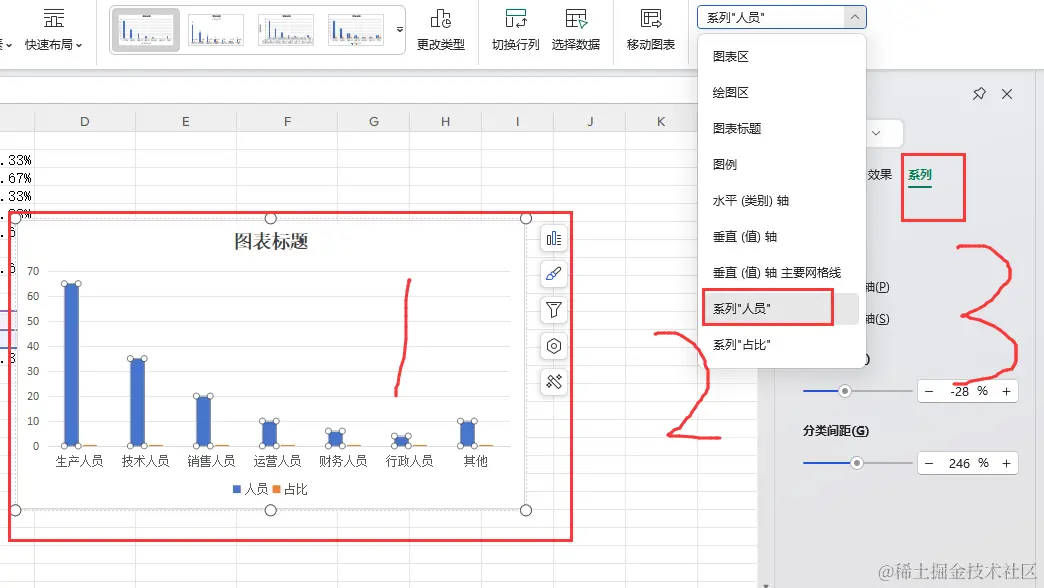Decrease gap width with minus button
1044x588 pixels.
(x=929, y=463)
